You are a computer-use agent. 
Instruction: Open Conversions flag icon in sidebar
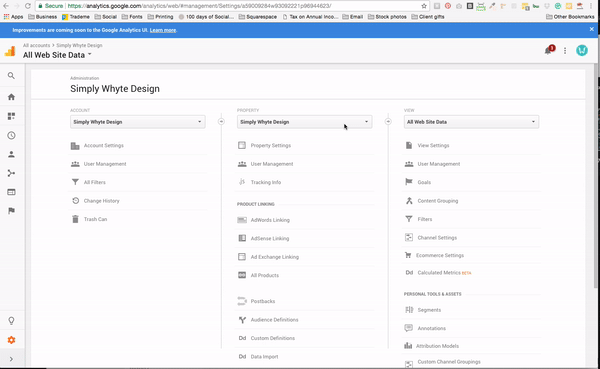pyautogui.click(x=11, y=211)
